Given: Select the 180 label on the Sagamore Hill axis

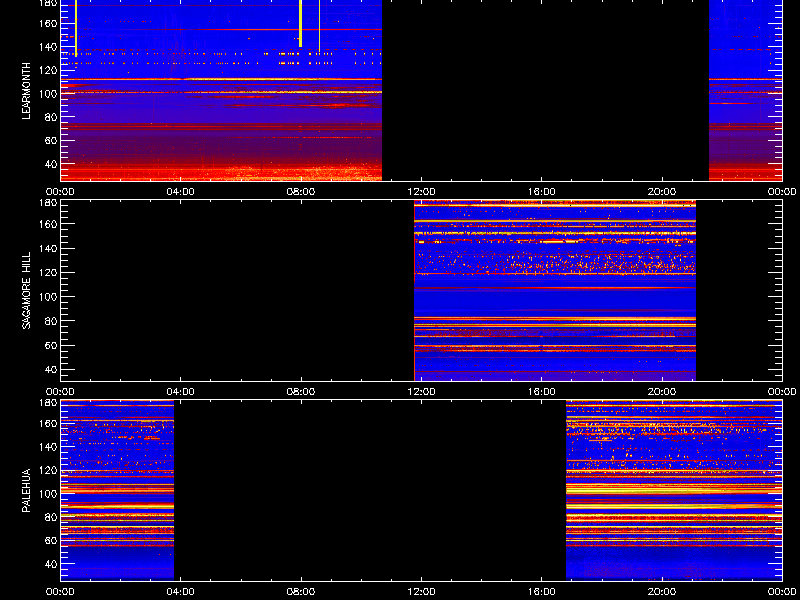Looking at the screenshot, I should pos(48,203).
